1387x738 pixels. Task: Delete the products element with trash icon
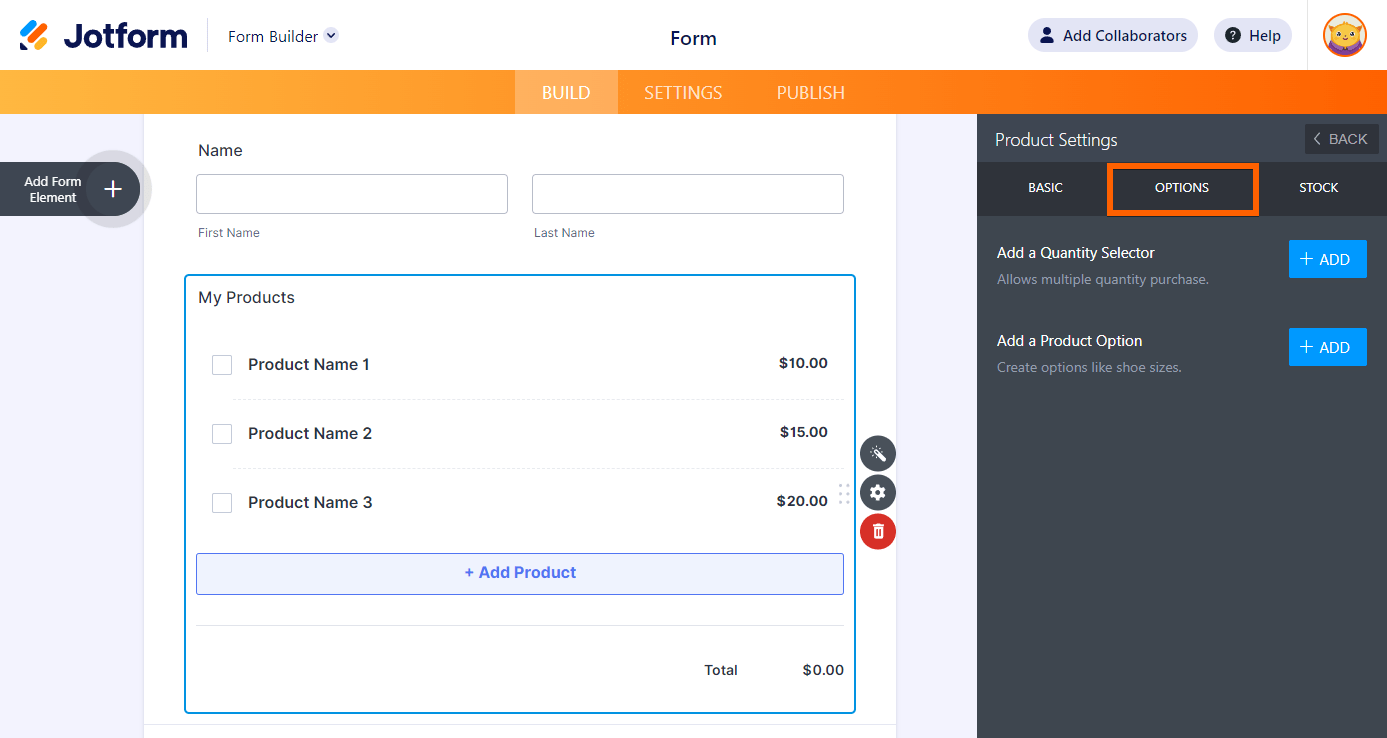[878, 531]
